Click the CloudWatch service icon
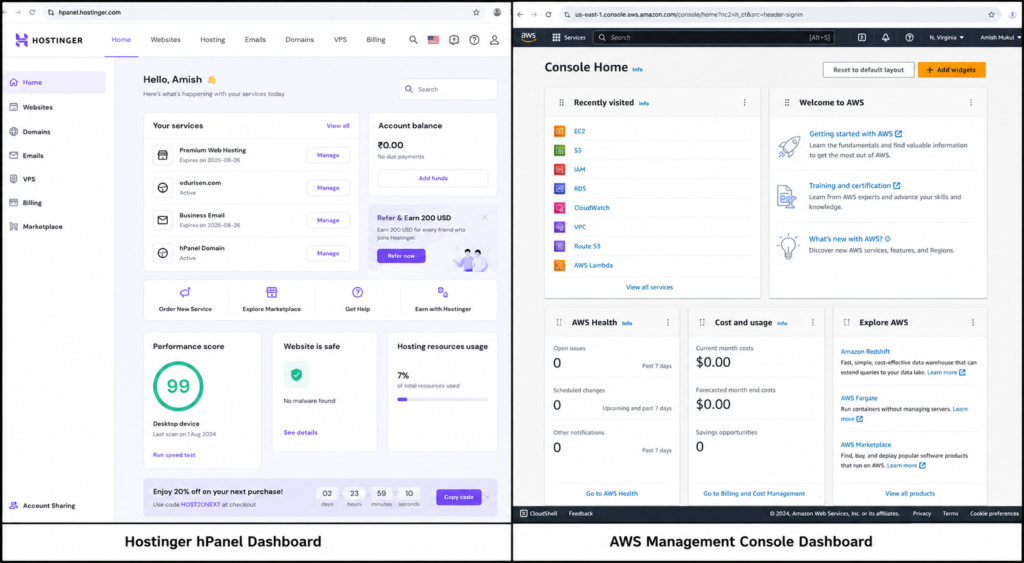The height and width of the screenshot is (563, 1024). (x=560, y=208)
